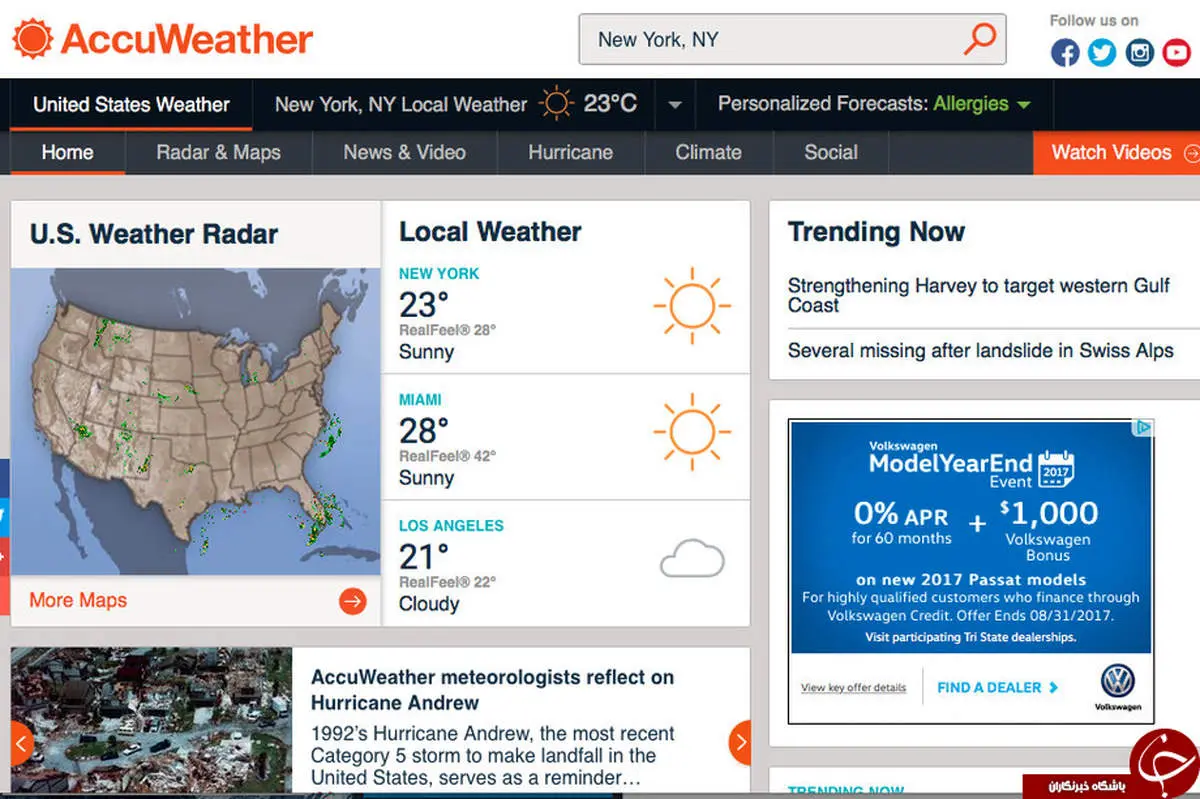Click the More Maps link
1200x799 pixels.
(78, 601)
